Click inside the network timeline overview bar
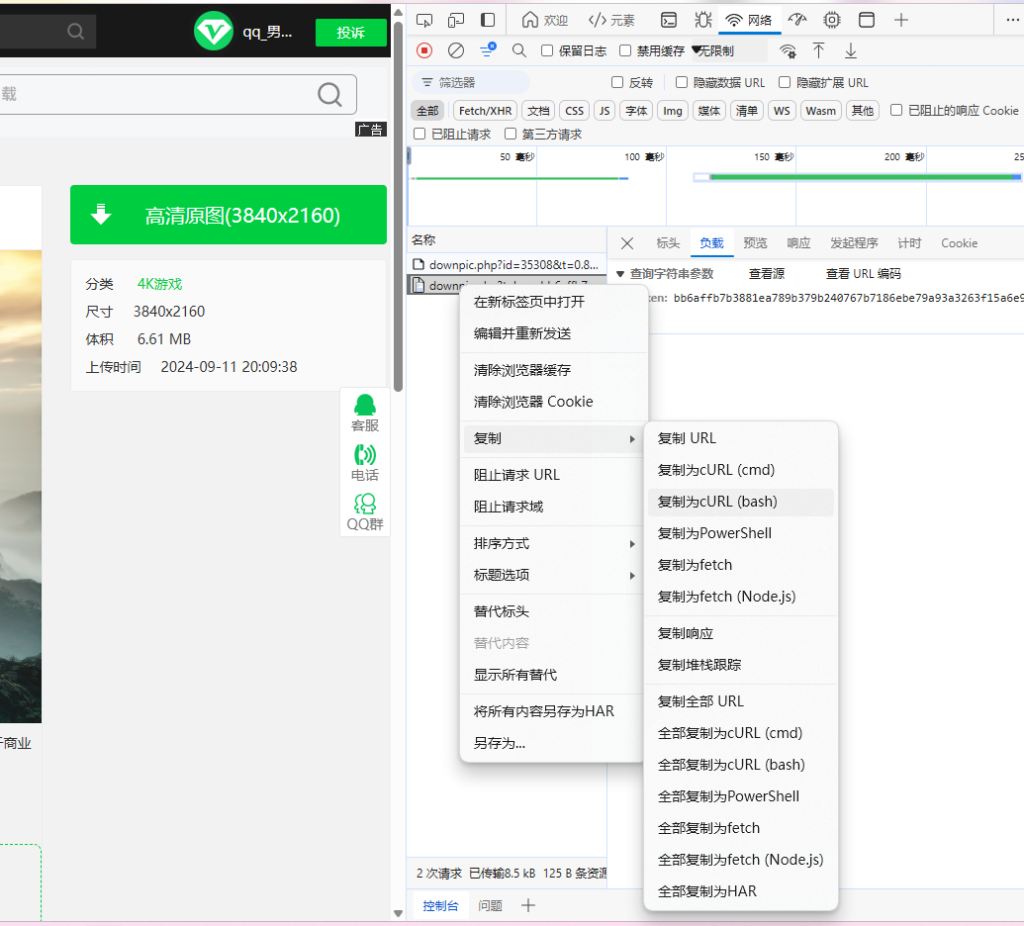 coord(700,185)
